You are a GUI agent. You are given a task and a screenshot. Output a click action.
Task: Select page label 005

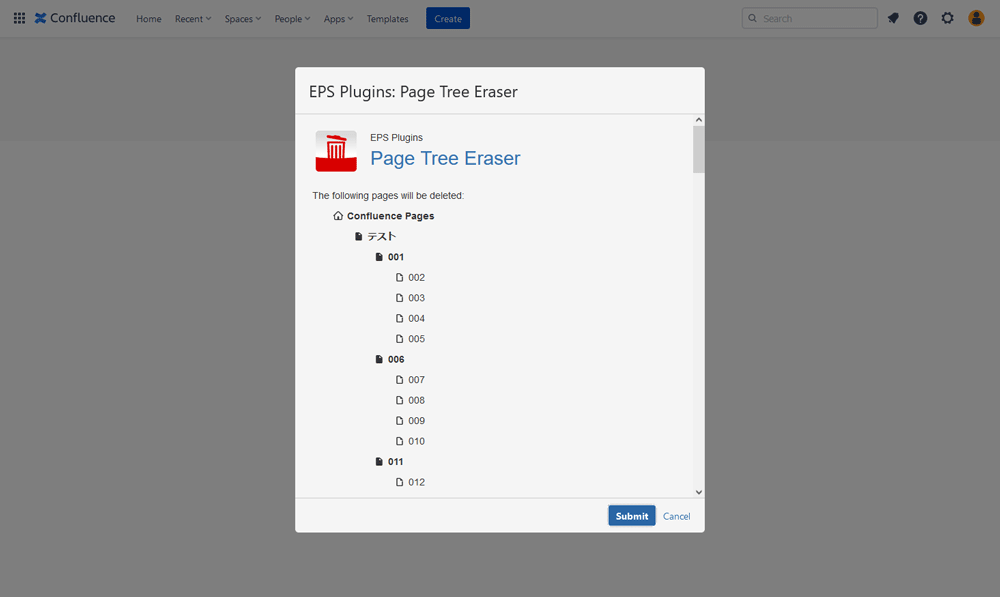pyautogui.click(x=416, y=339)
